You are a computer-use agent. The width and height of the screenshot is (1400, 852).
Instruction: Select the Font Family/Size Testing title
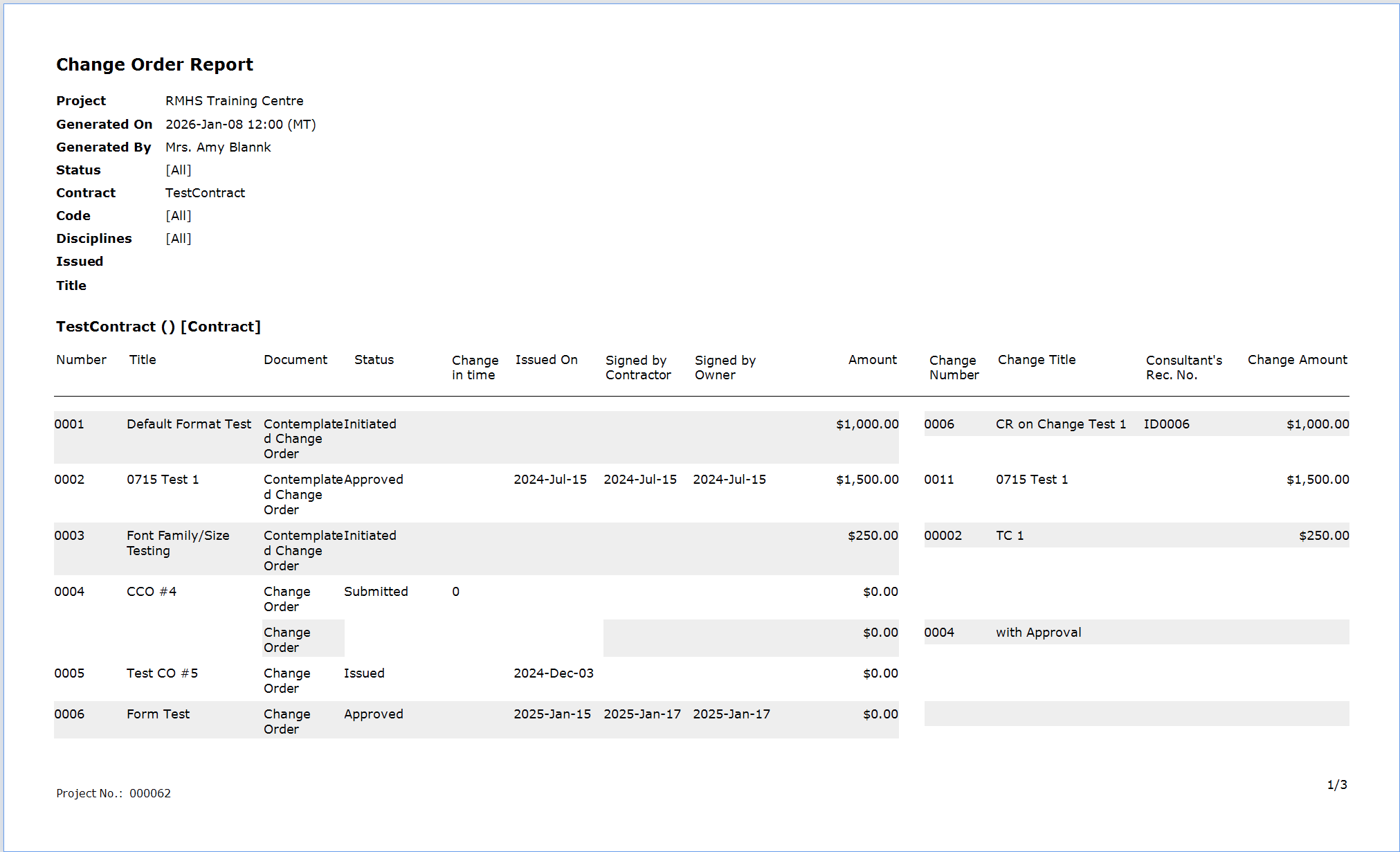point(178,543)
